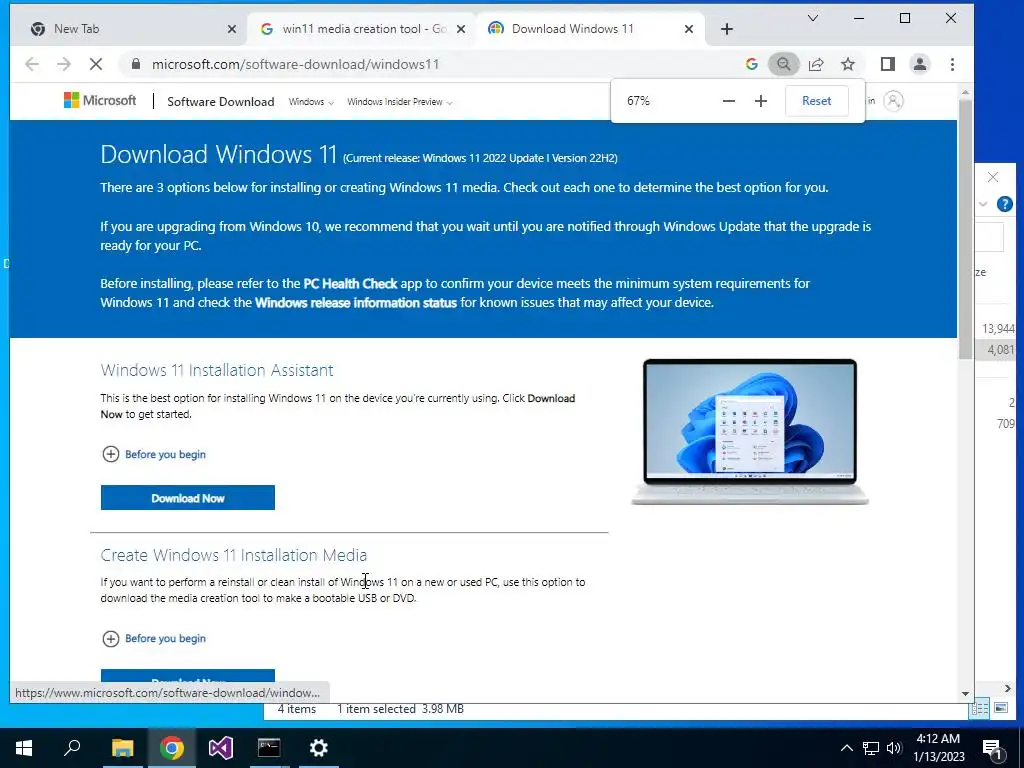The width and height of the screenshot is (1024, 768).
Task: Click Download Now for Installation Assistant
Action: pos(187,498)
